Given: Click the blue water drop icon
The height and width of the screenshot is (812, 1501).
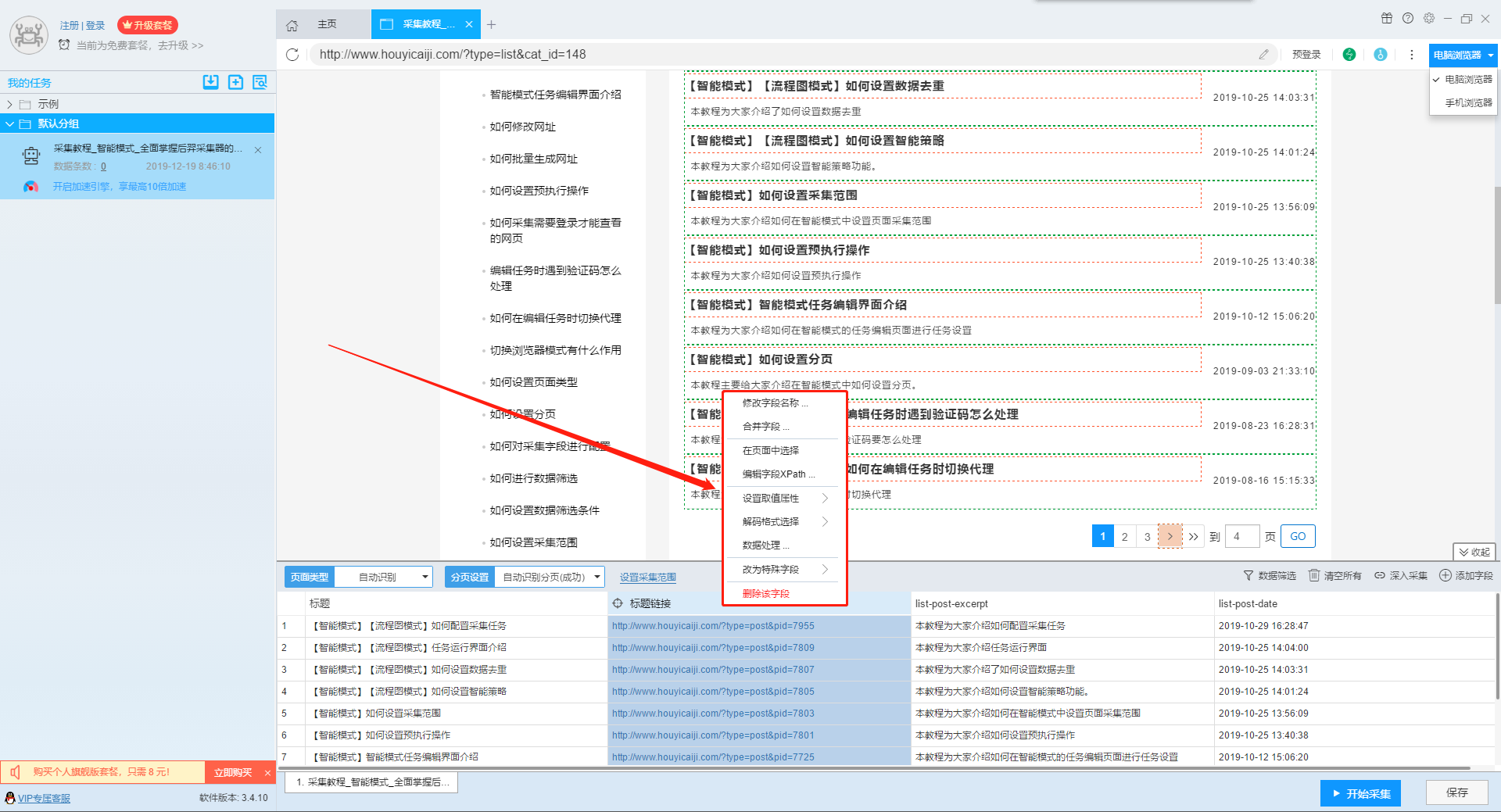Looking at the screenshot, I should coord(1381,55).
